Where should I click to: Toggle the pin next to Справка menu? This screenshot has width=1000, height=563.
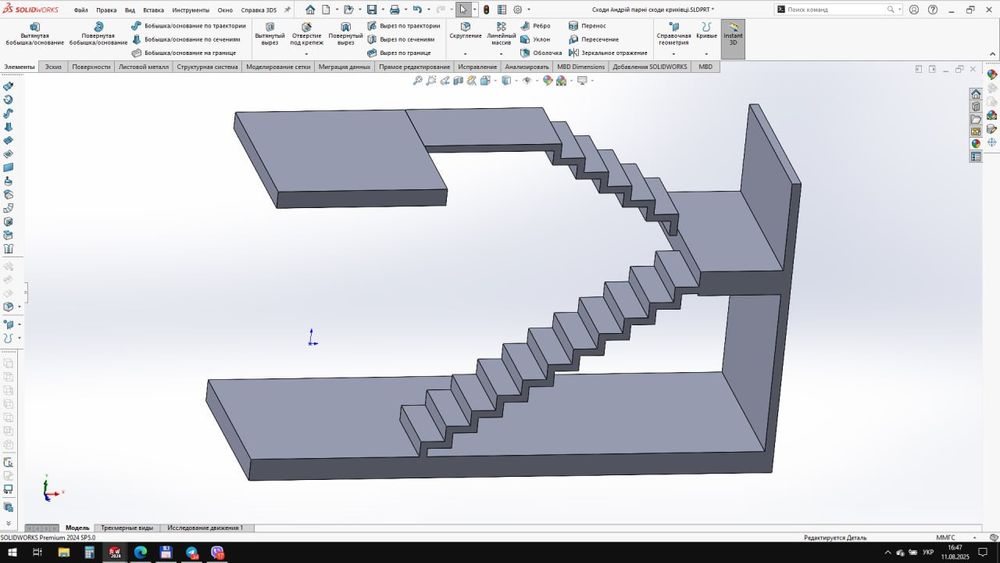point(288,9)
